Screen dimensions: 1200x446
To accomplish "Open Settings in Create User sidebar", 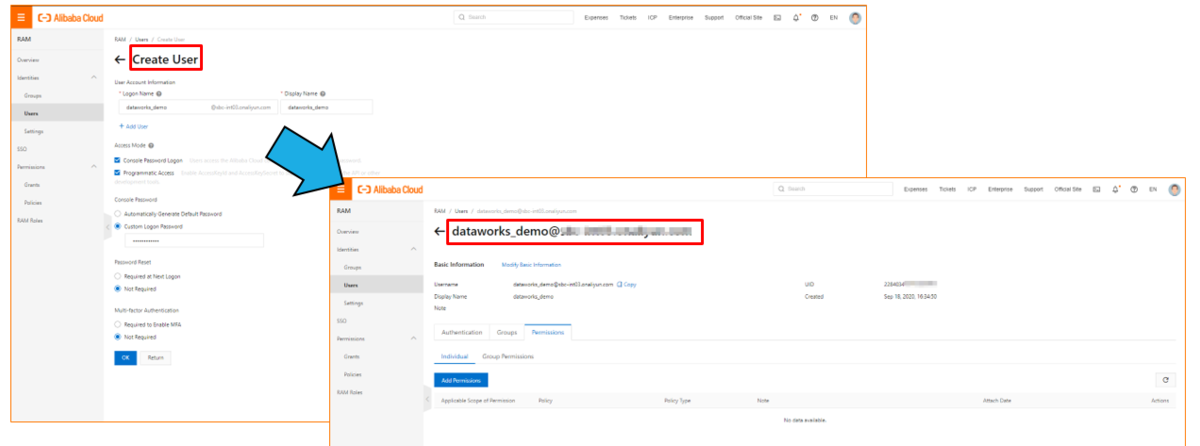I will click(x=34, y=131).
